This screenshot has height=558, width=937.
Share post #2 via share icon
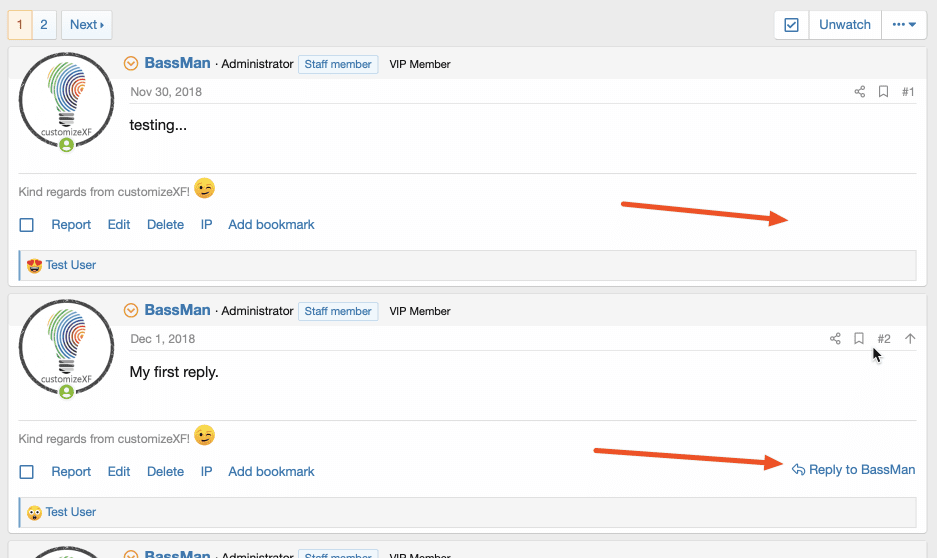835,339
